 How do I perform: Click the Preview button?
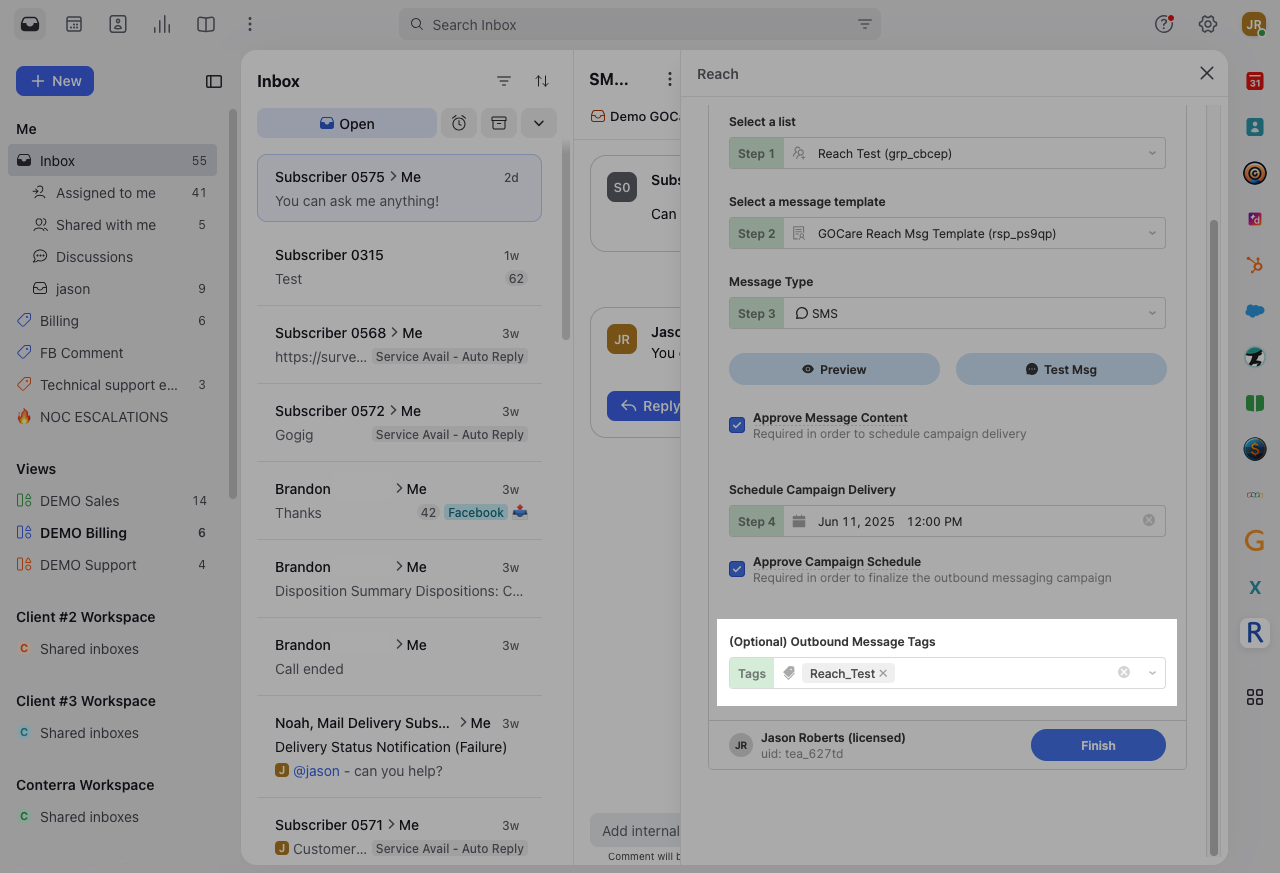click(x=834, y=369)
